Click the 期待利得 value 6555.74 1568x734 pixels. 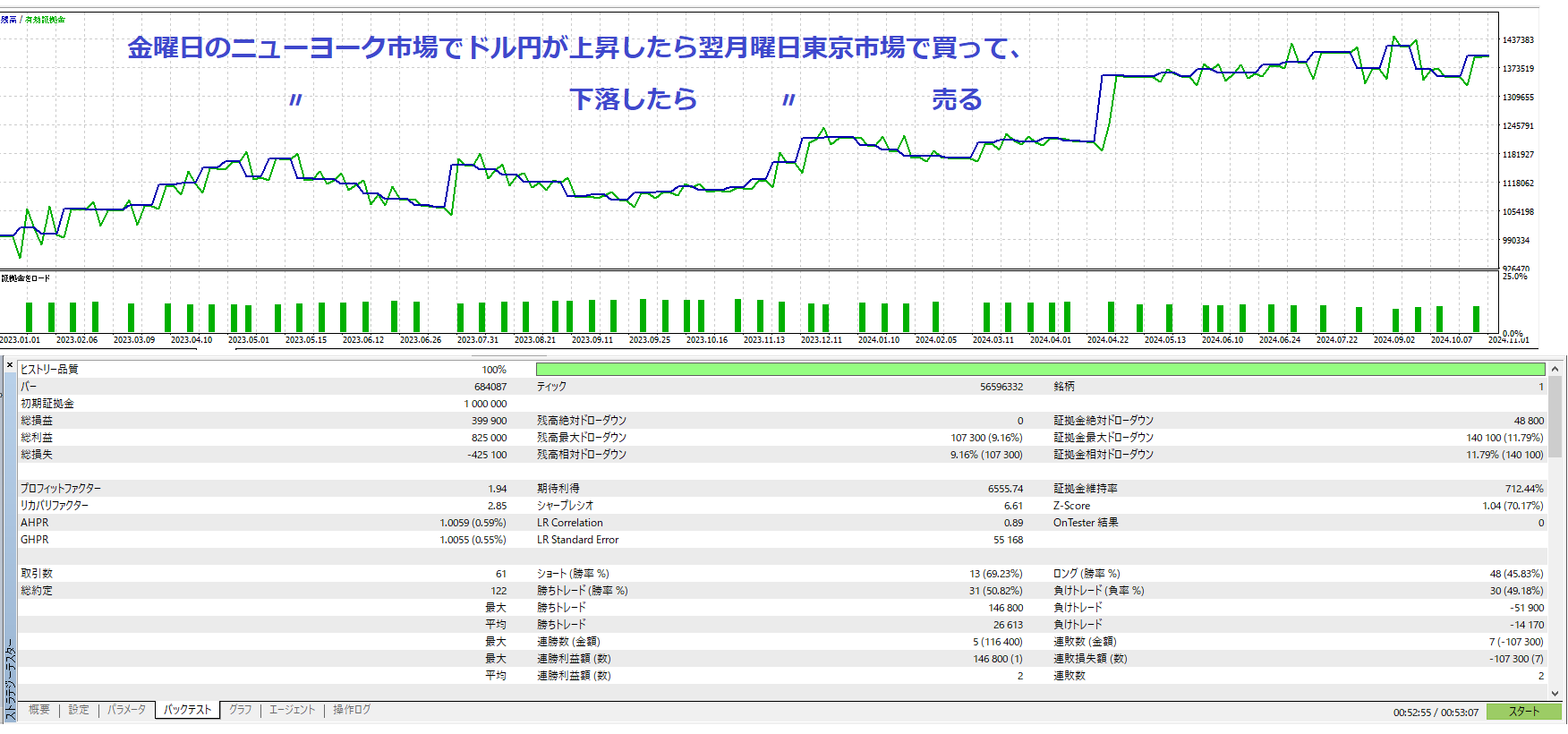coord(1005,489)
